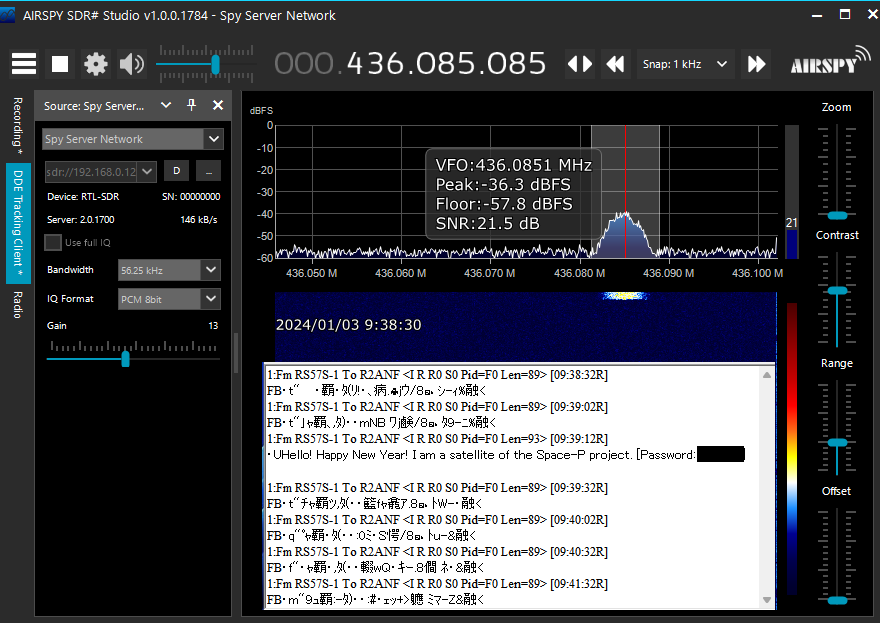Adjust the Range slider

coord(837,442)
